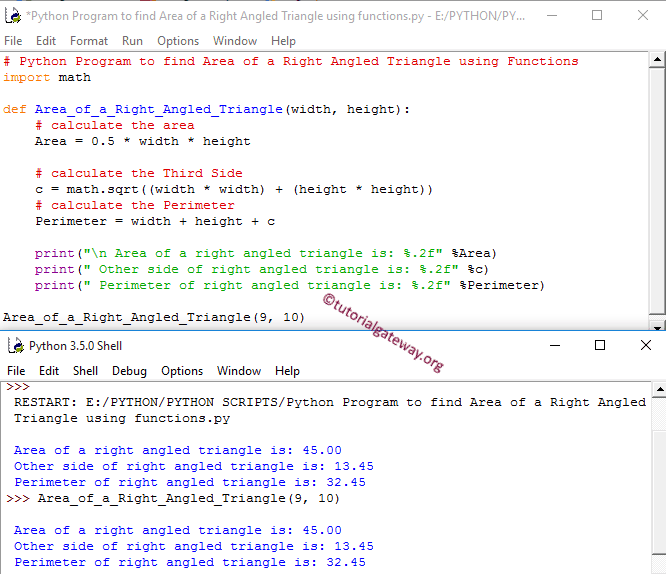This screenshot has width=666, height=574.
Task: Click the first comment line in editor
Action: click(x=291, y=61)
